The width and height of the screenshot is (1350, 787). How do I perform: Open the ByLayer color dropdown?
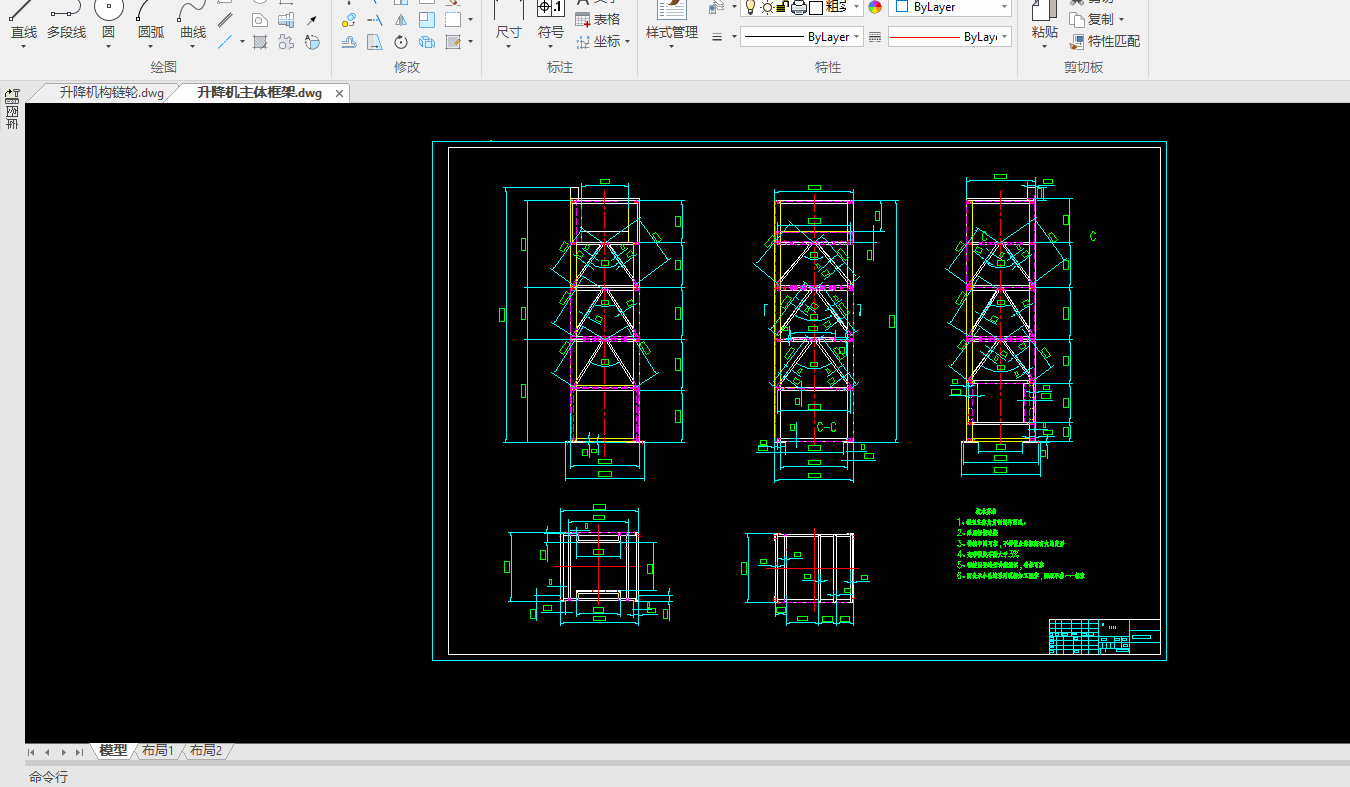[949, 7]
